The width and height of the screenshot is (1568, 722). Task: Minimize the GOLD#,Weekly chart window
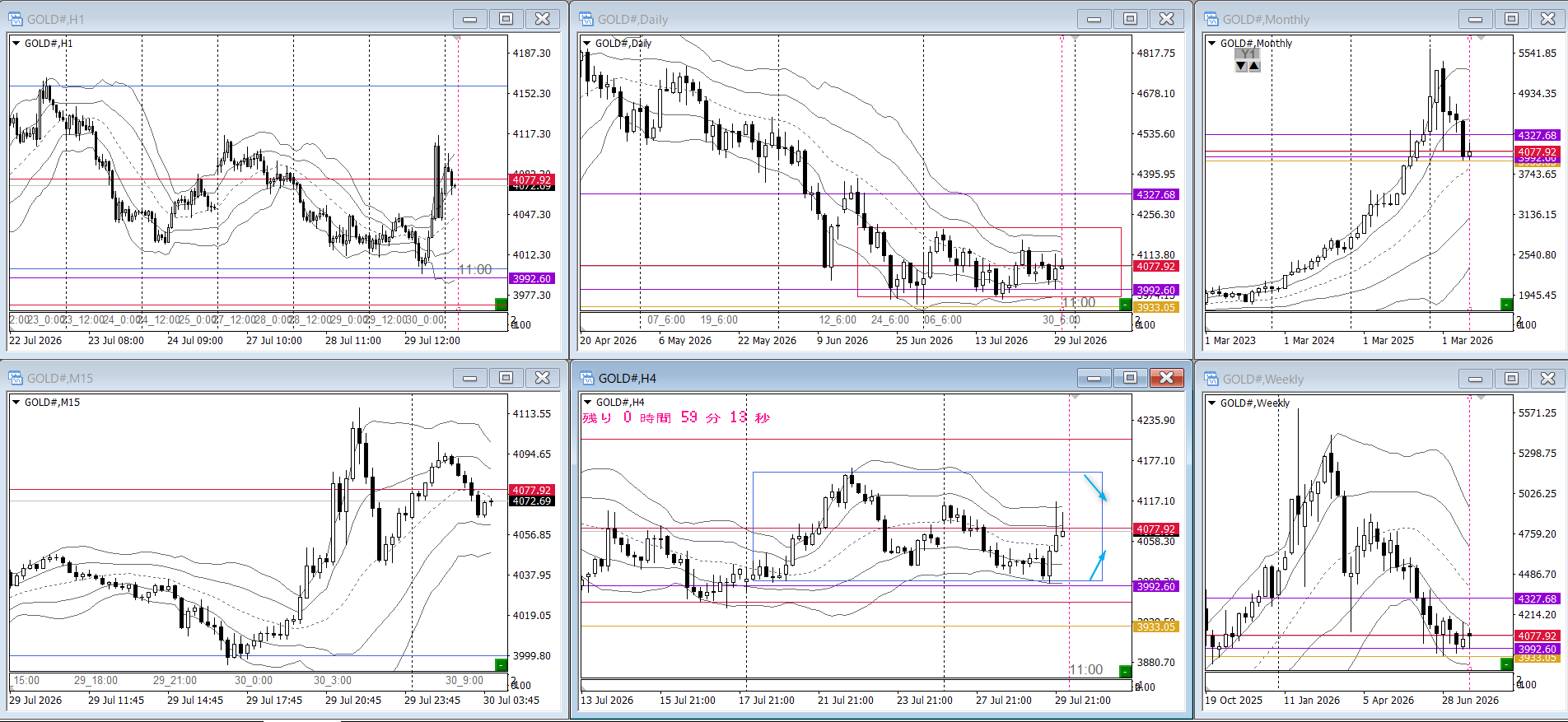(x=1475, y=379)
